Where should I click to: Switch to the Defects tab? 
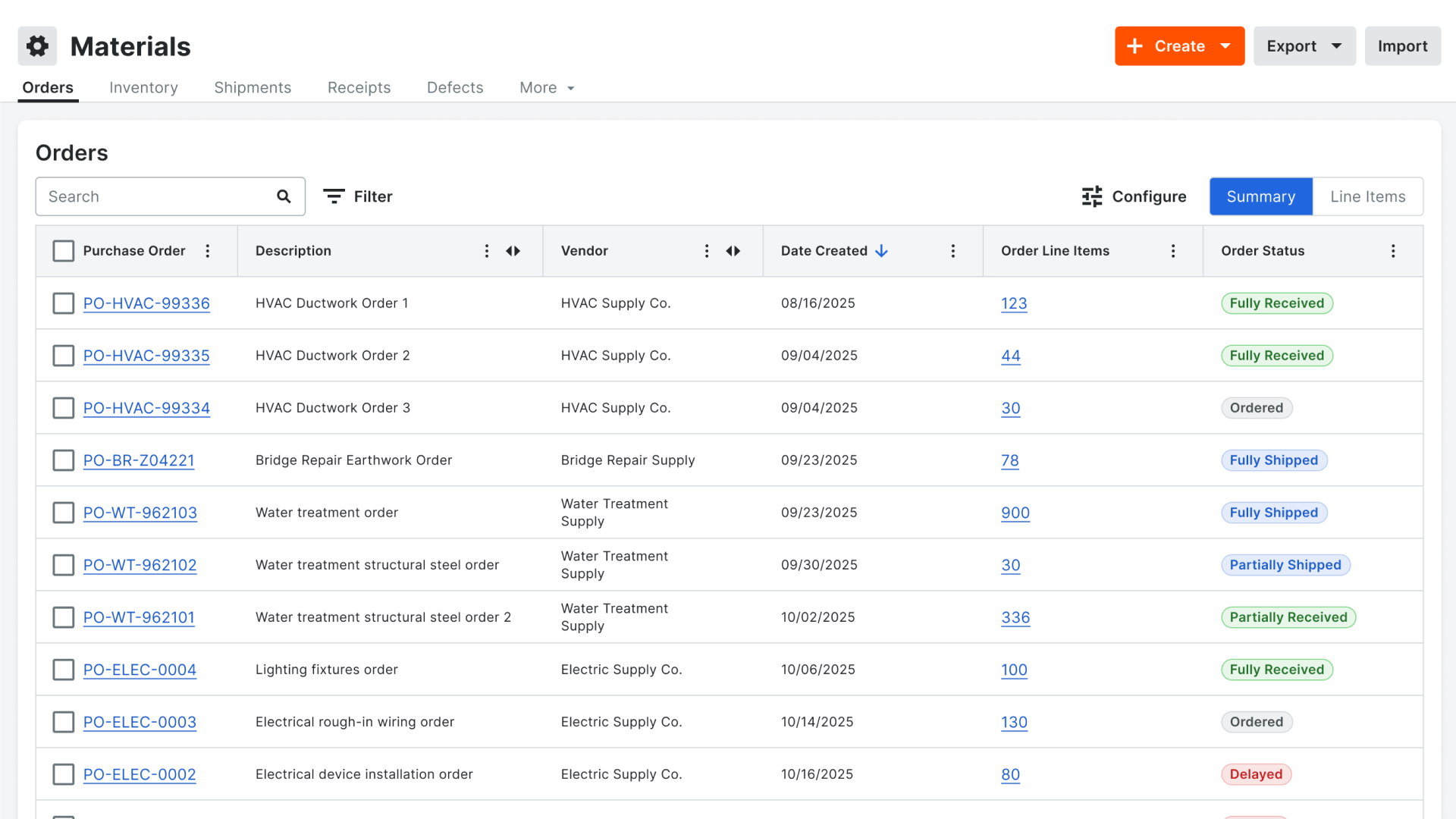(455, 88)
